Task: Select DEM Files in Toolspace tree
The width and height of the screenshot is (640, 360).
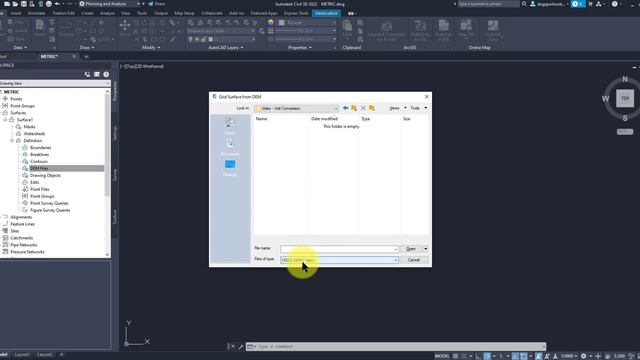Action: pos(39,168)
